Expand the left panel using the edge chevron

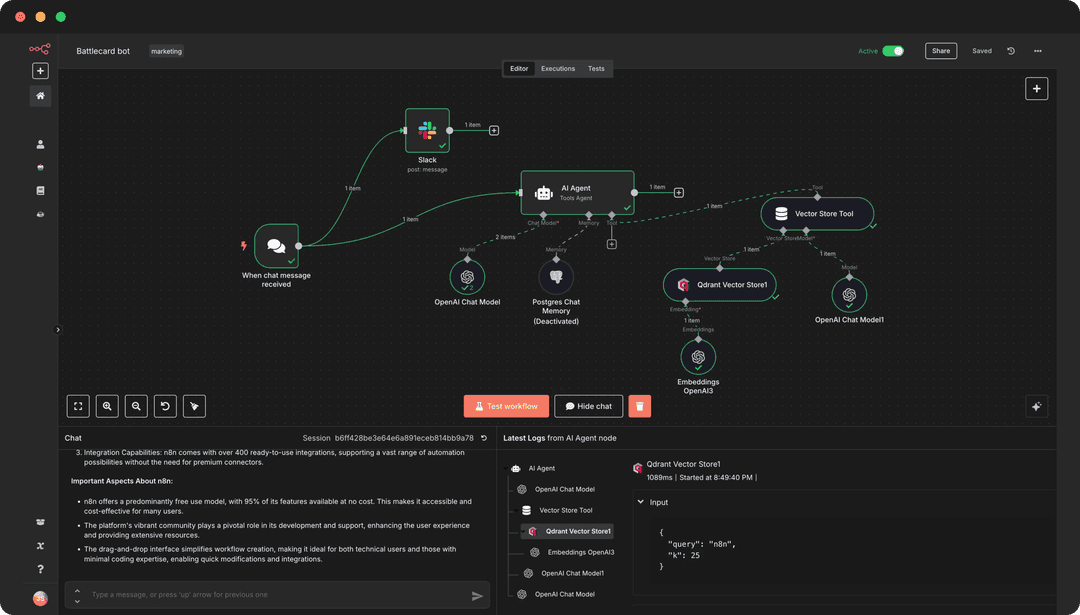coord(58,328)
